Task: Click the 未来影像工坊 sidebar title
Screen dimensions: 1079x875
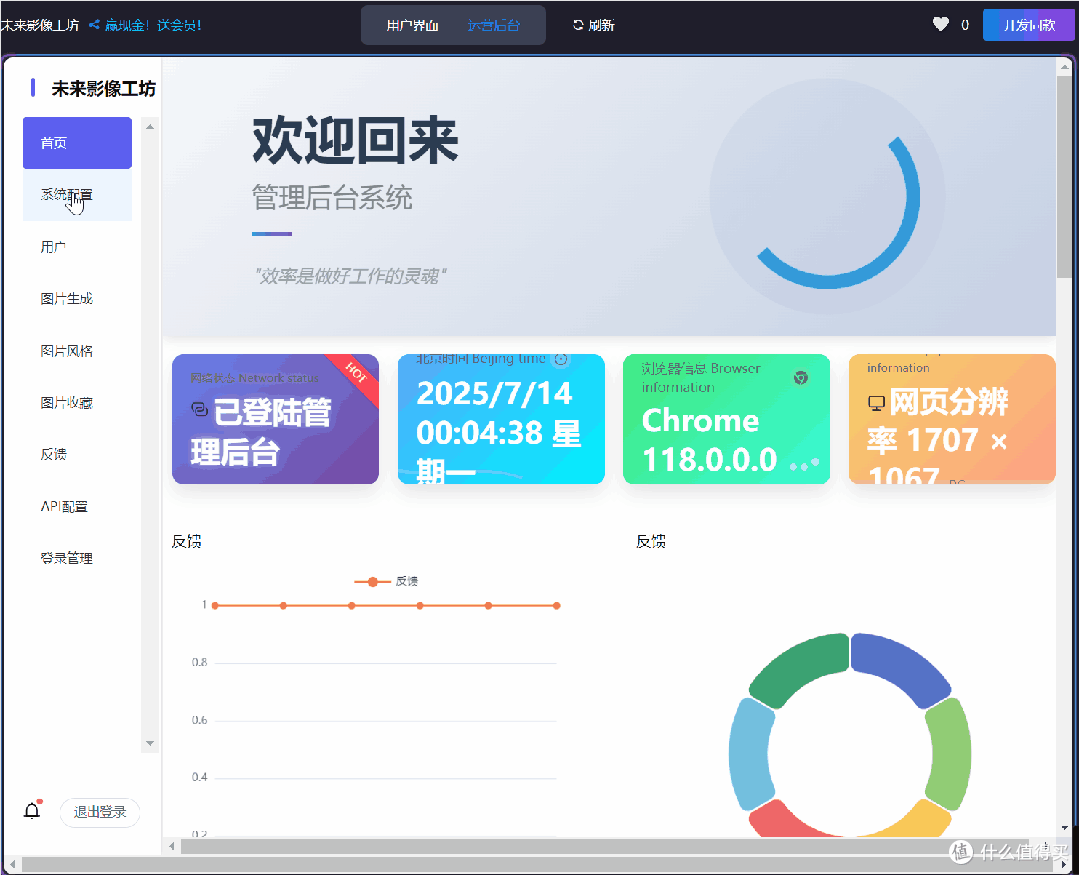Action: [103, 89]
